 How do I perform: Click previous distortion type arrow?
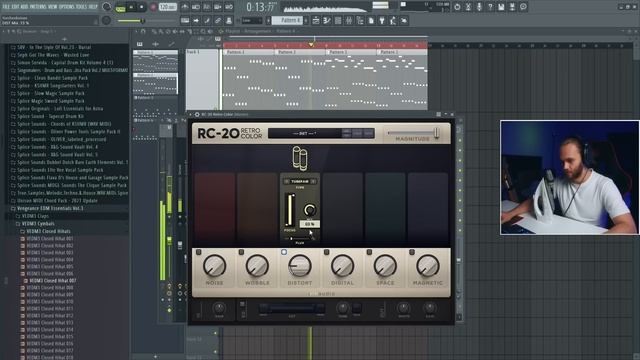click(287, 181)
